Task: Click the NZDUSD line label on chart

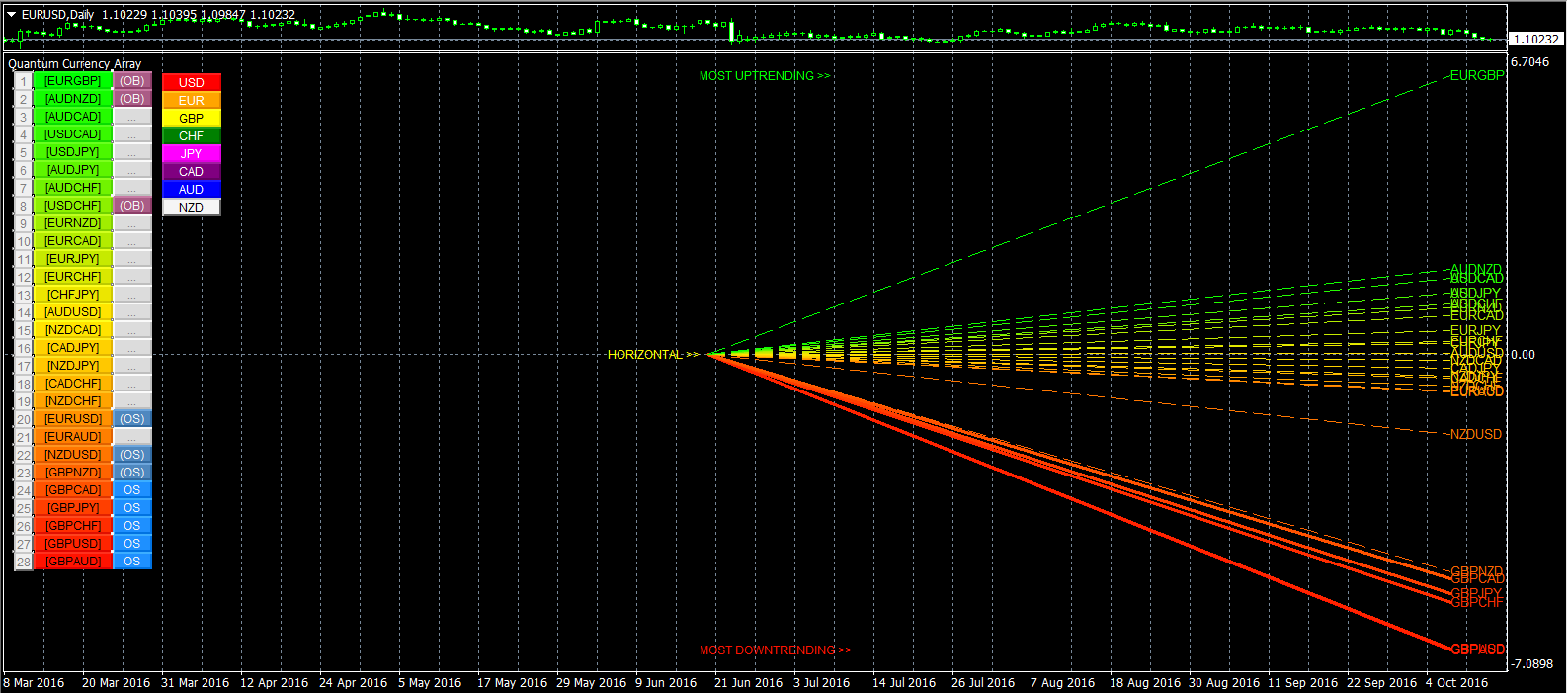Action: 1475,434
